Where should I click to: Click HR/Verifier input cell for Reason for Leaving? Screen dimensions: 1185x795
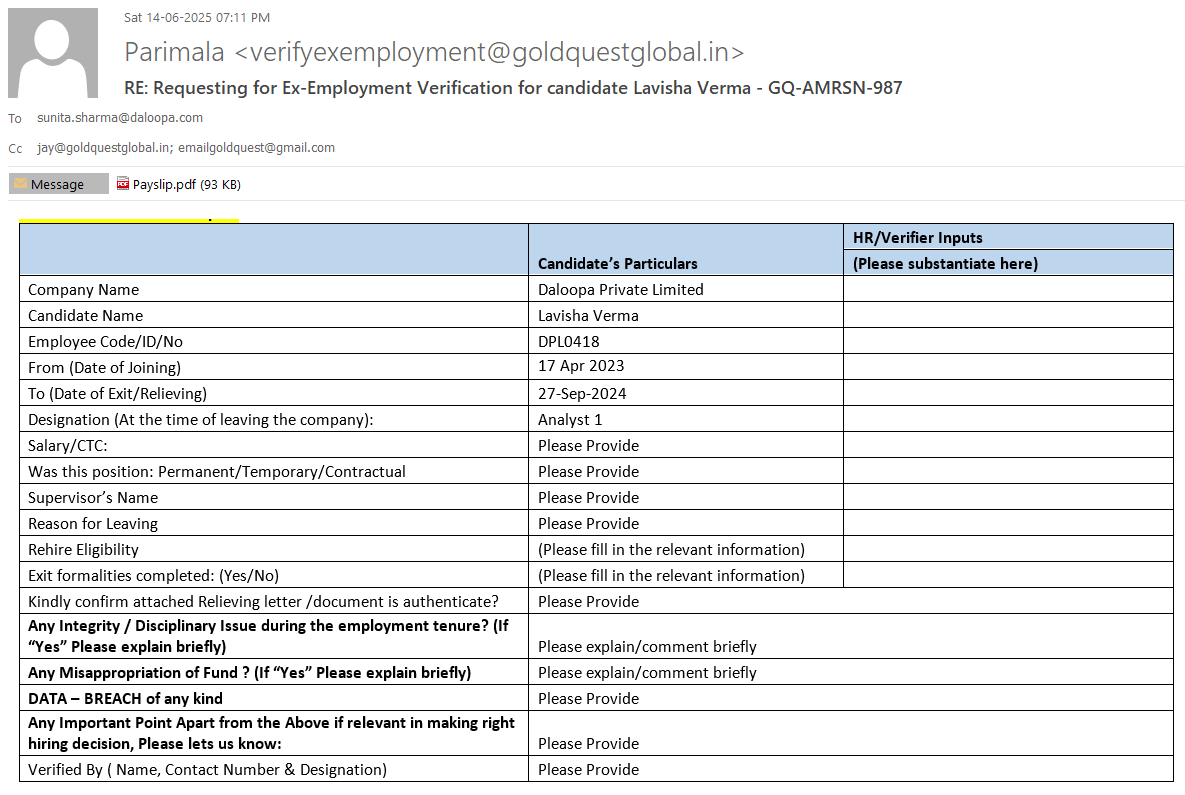tap(1007, 524)
